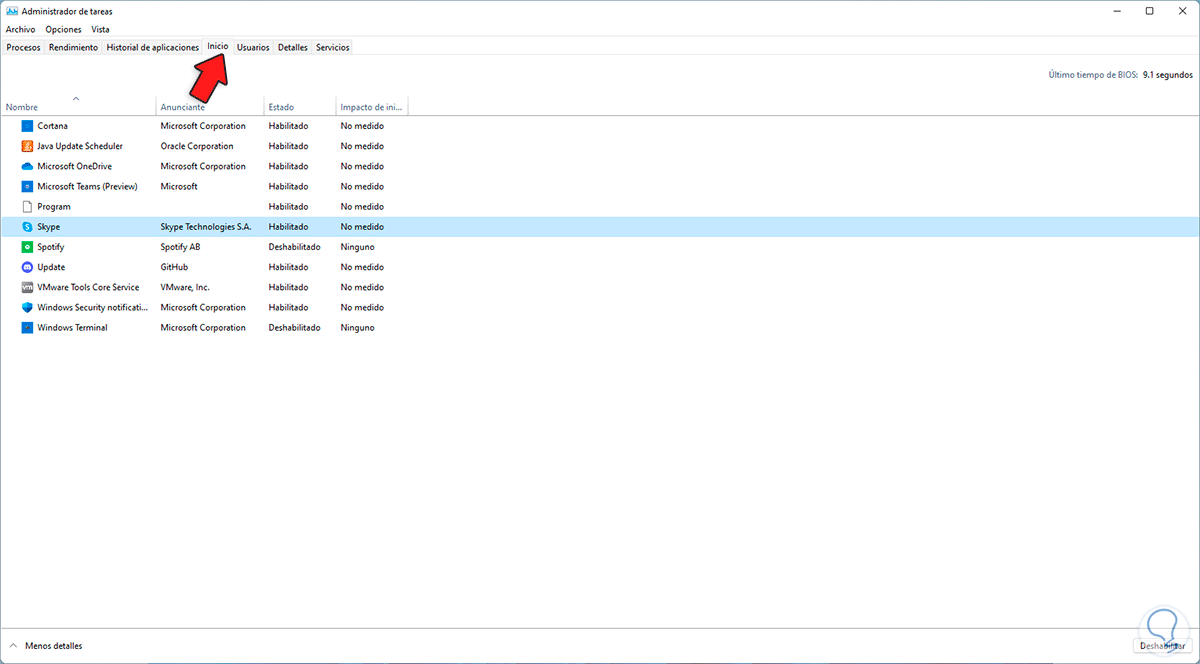Click Skype Technologies S.A. publisher cell
1200x664 pixels.
click(x=206, y=227)
